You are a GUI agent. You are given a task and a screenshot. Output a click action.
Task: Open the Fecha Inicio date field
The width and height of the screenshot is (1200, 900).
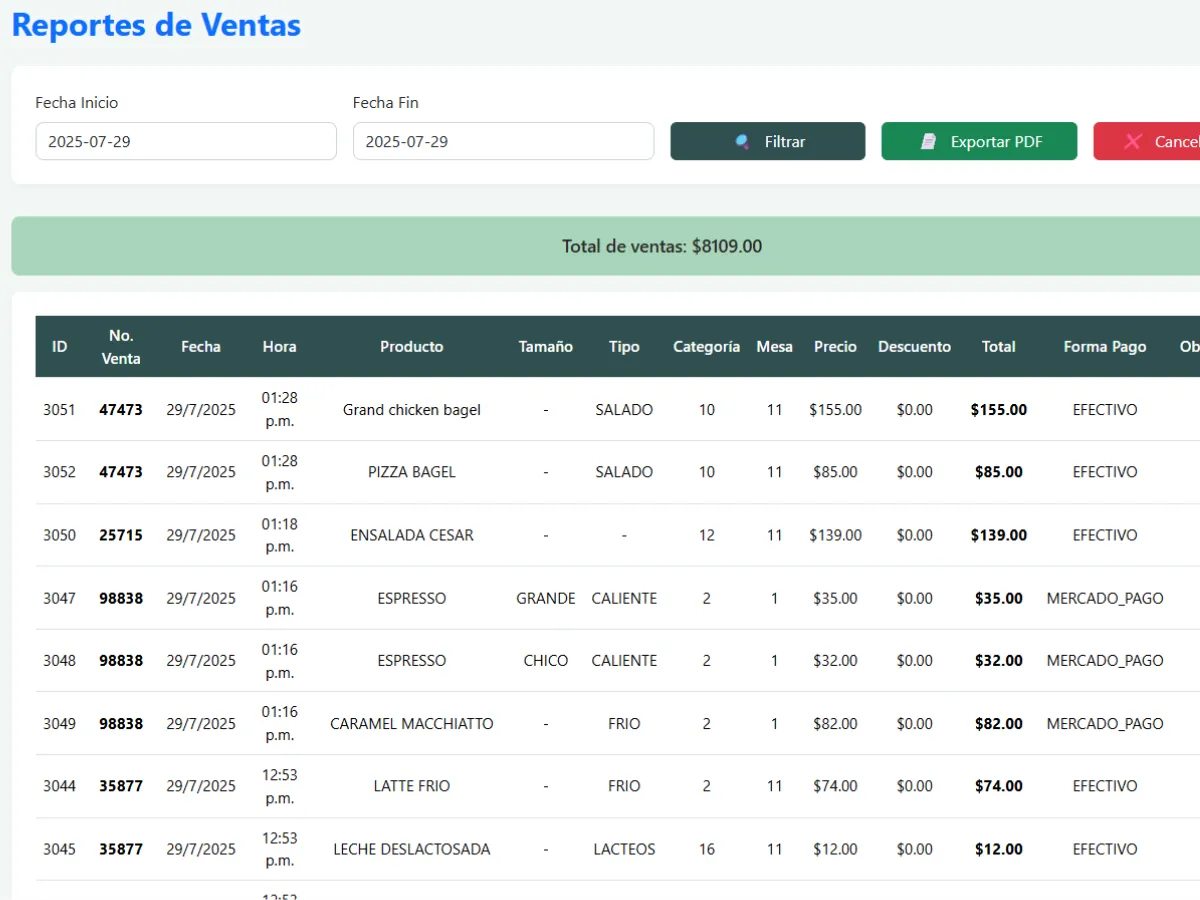[x=186, y=141]
